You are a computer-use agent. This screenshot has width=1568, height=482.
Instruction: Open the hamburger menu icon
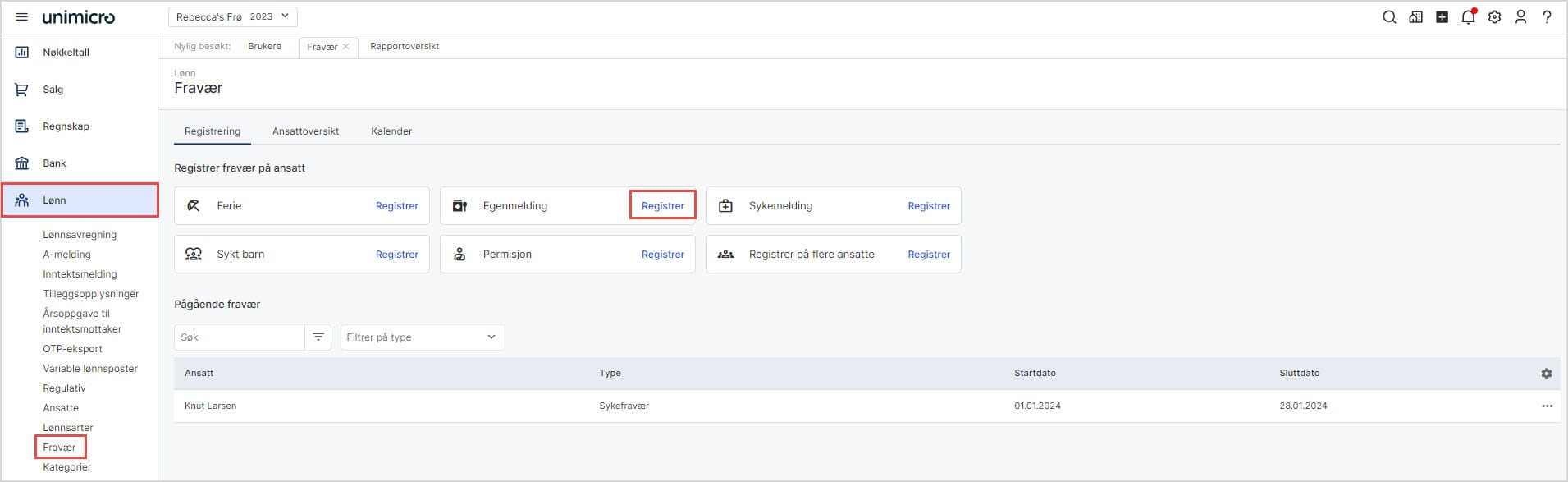(x=22, y=17)
